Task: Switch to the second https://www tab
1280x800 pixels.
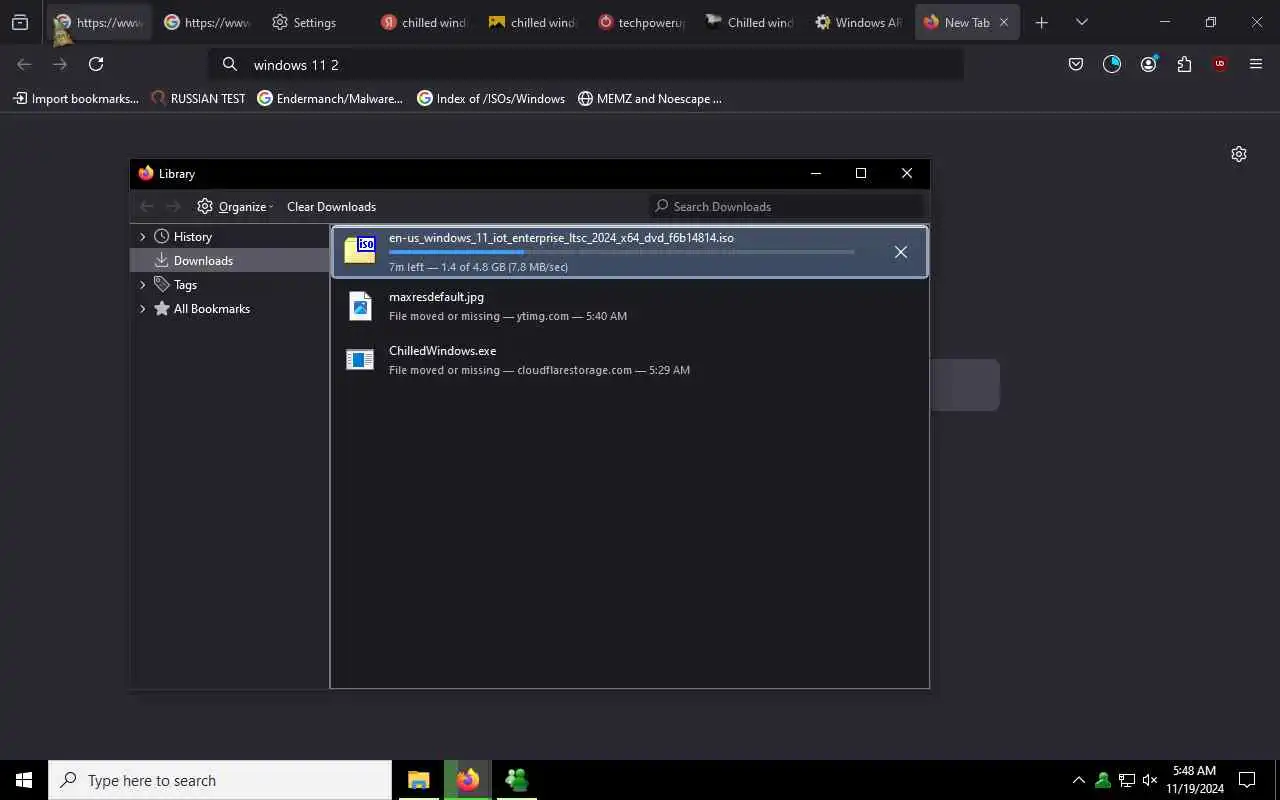Action: click(208, 22)
